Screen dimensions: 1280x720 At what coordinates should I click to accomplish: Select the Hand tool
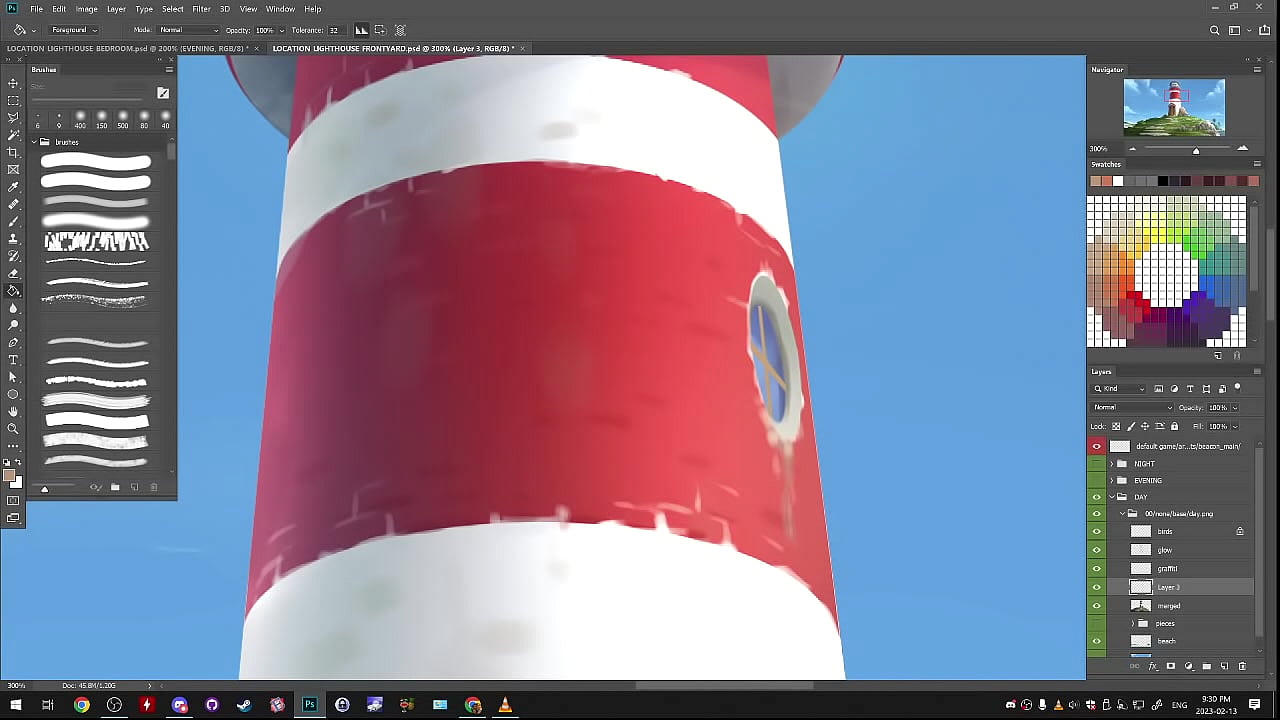tap(13, 411)
